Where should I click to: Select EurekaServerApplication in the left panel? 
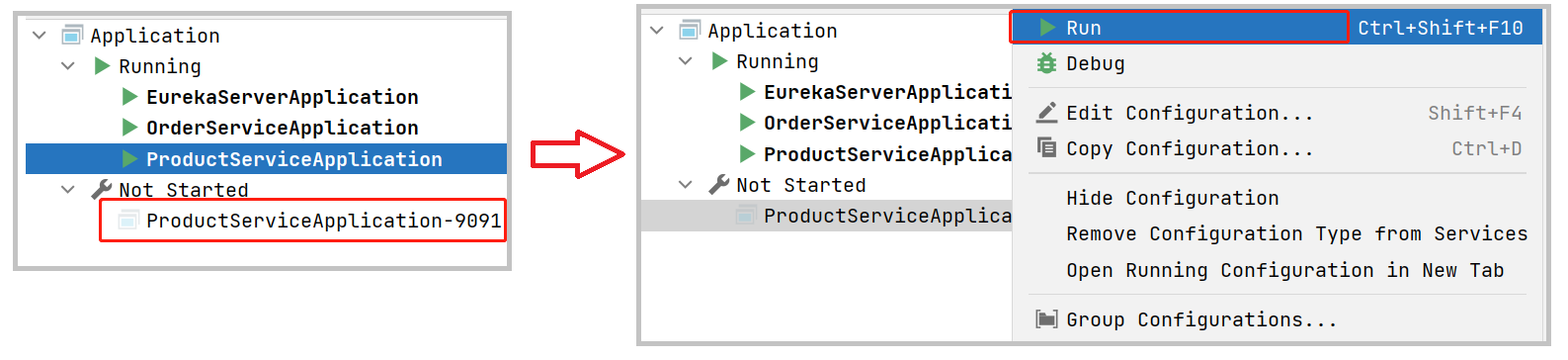coord(283,97)
